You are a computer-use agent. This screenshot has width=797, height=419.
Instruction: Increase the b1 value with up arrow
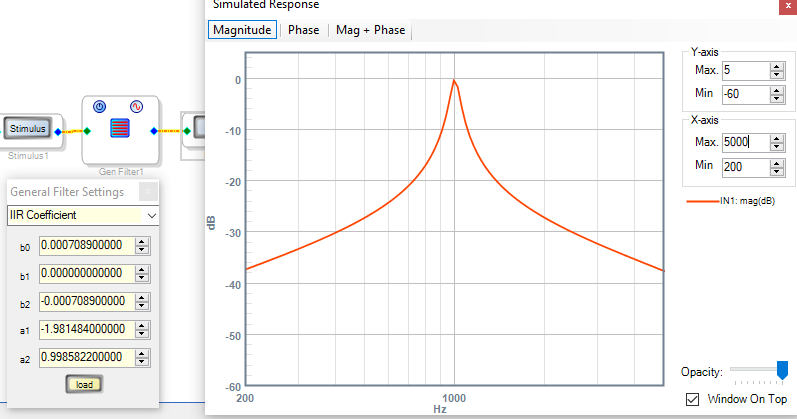(142, 270)
